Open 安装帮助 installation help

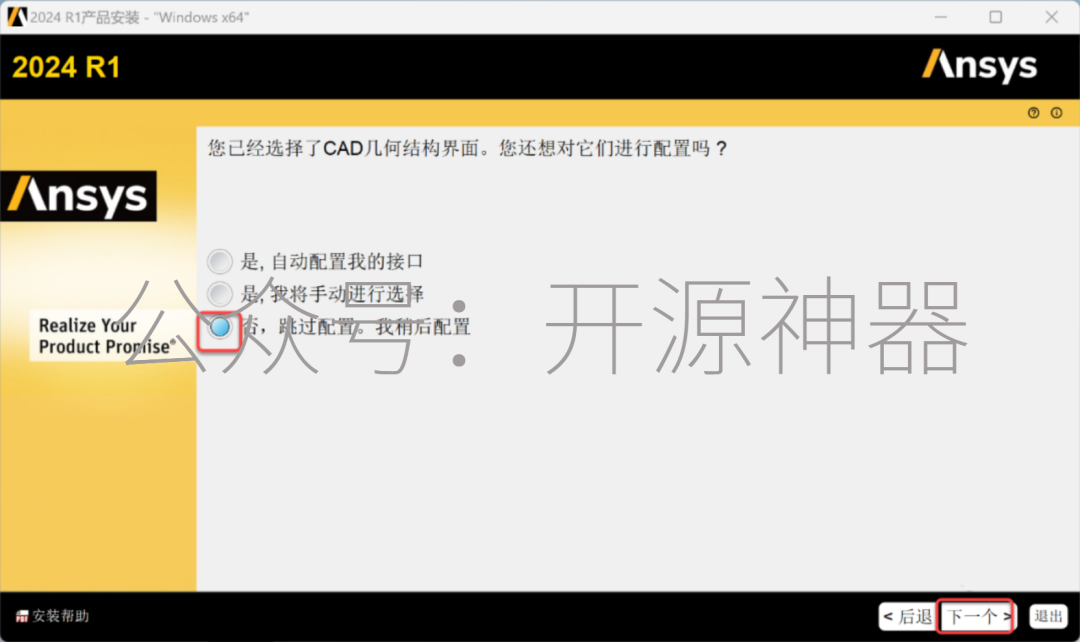[52, 616]
